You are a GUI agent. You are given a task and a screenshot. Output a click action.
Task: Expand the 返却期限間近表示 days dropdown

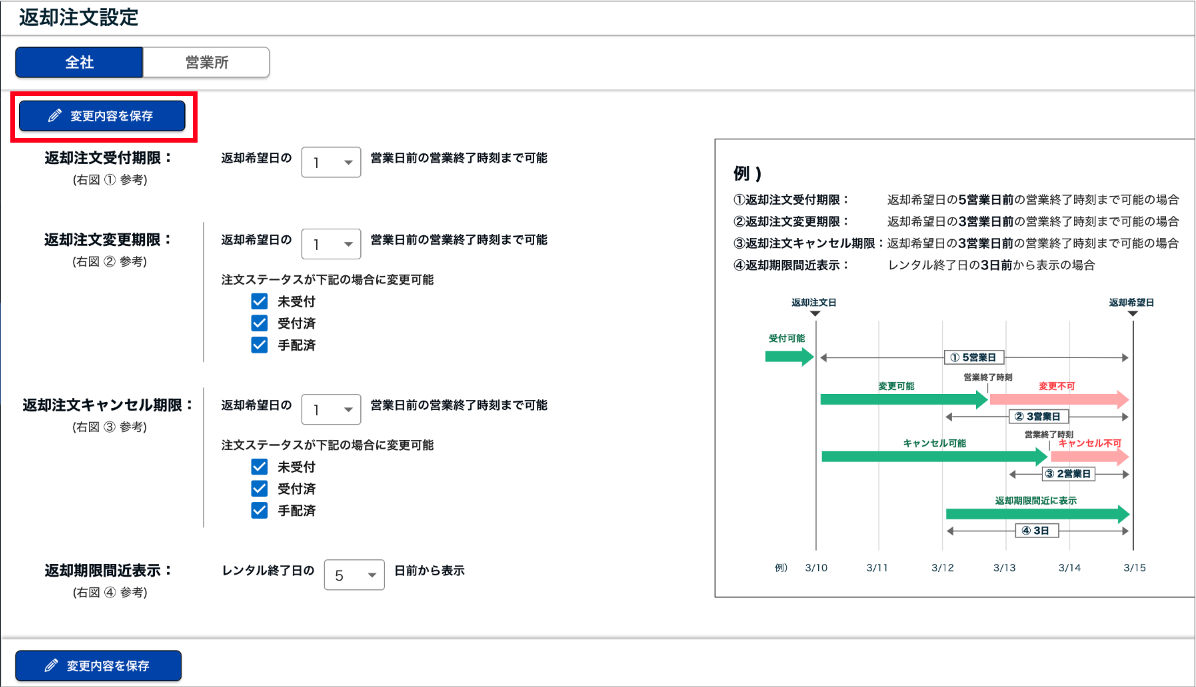point(354,575)
